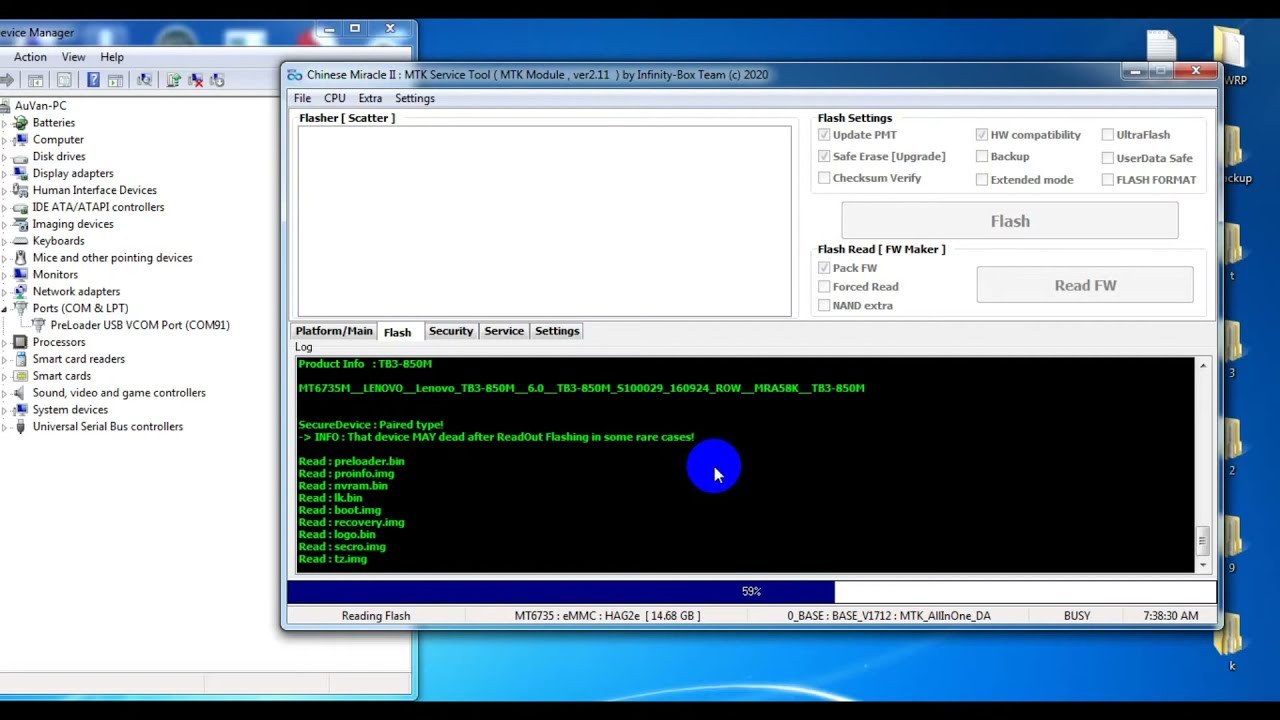Click the log area scrollbar down arrow

pos(1203,564)
